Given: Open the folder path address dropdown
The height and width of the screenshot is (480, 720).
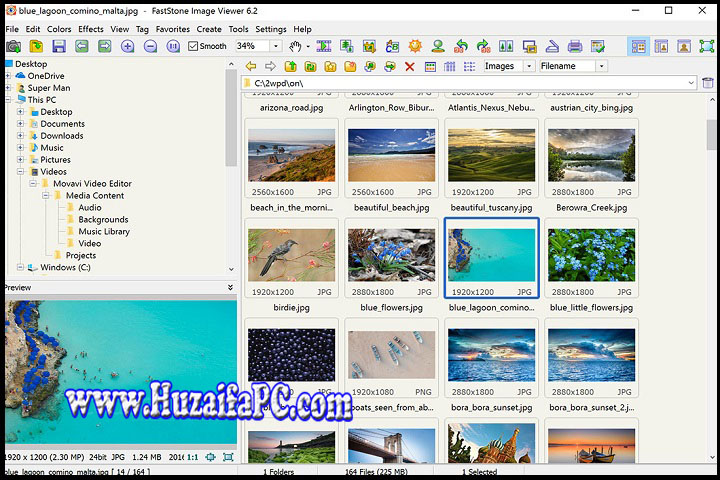Looking at the screenshot, I should coord(691,83).
